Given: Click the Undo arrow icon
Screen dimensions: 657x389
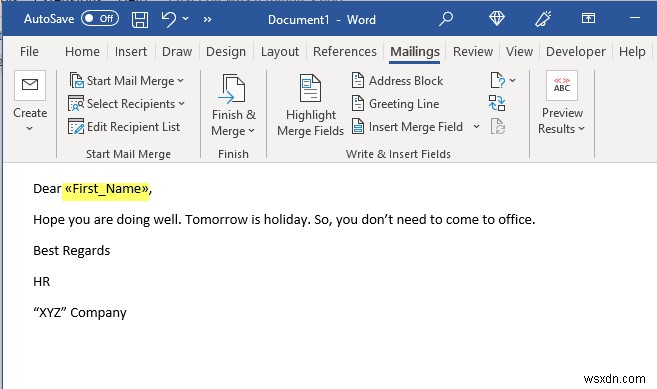Looking at the screenshot, I should [x=168, y=19].
